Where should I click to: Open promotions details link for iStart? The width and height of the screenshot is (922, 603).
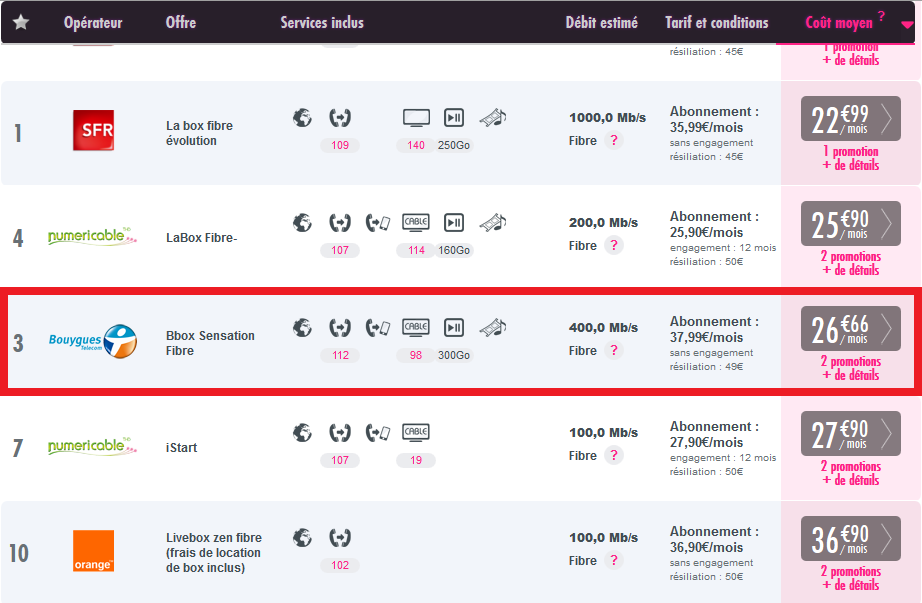(x=851, y=473)
